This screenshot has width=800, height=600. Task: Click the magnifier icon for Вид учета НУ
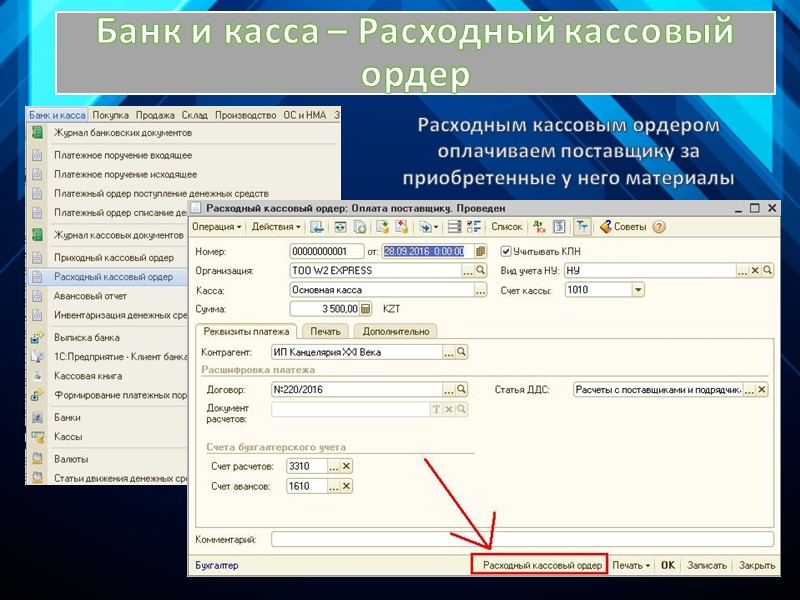(767, 270)
